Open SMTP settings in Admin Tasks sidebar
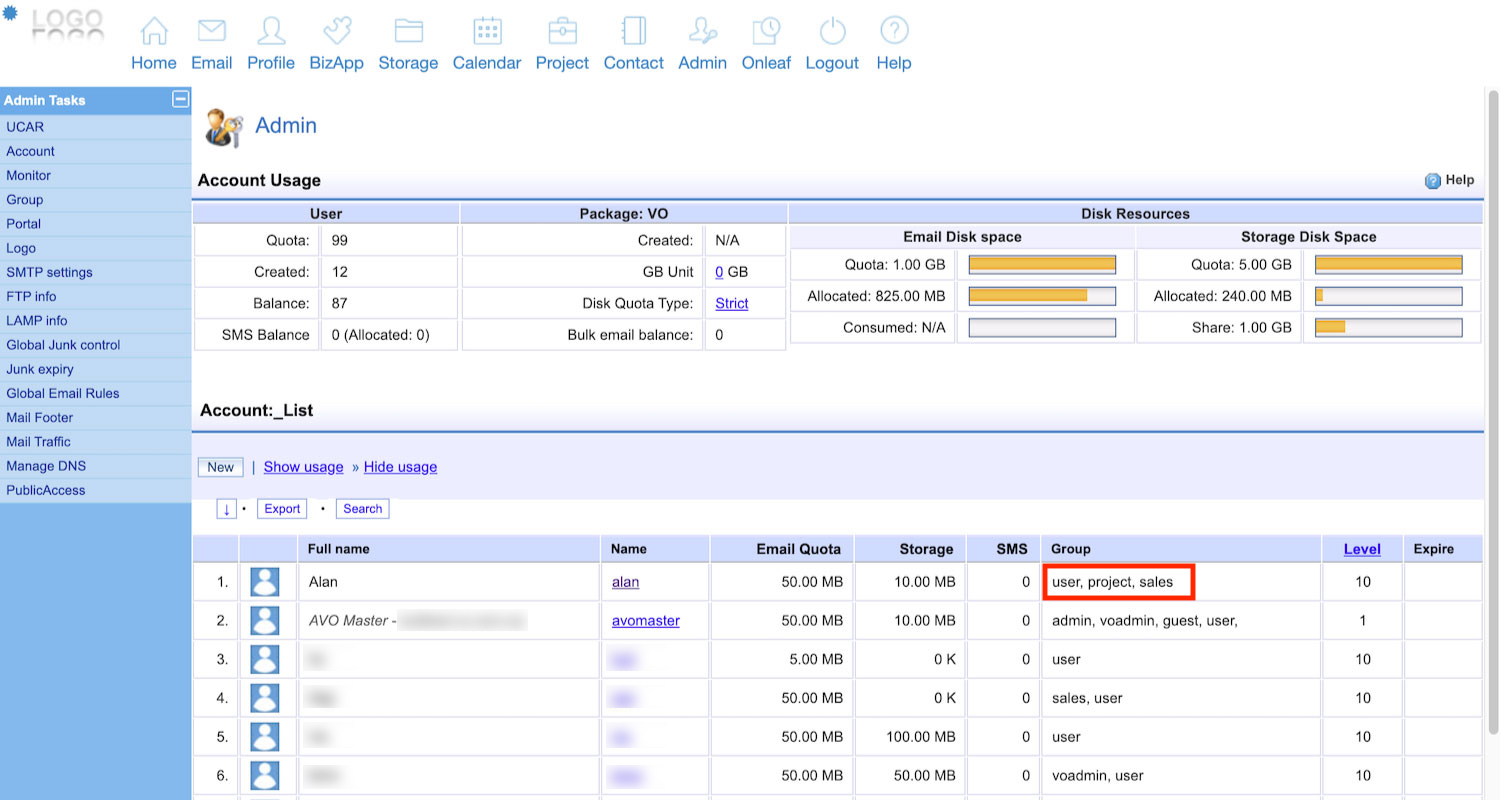This screenshot has height=800, width=1500. (x=49, y=272)
